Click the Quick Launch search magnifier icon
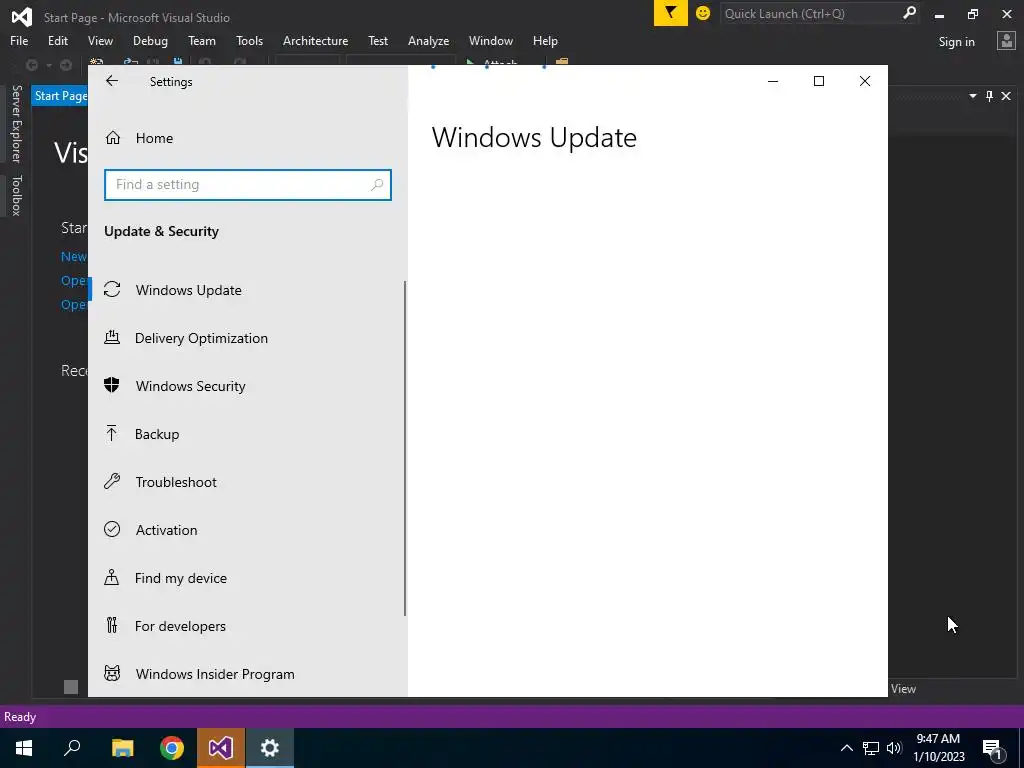This screenshot has width=1024, height=768. click(908, 13)
